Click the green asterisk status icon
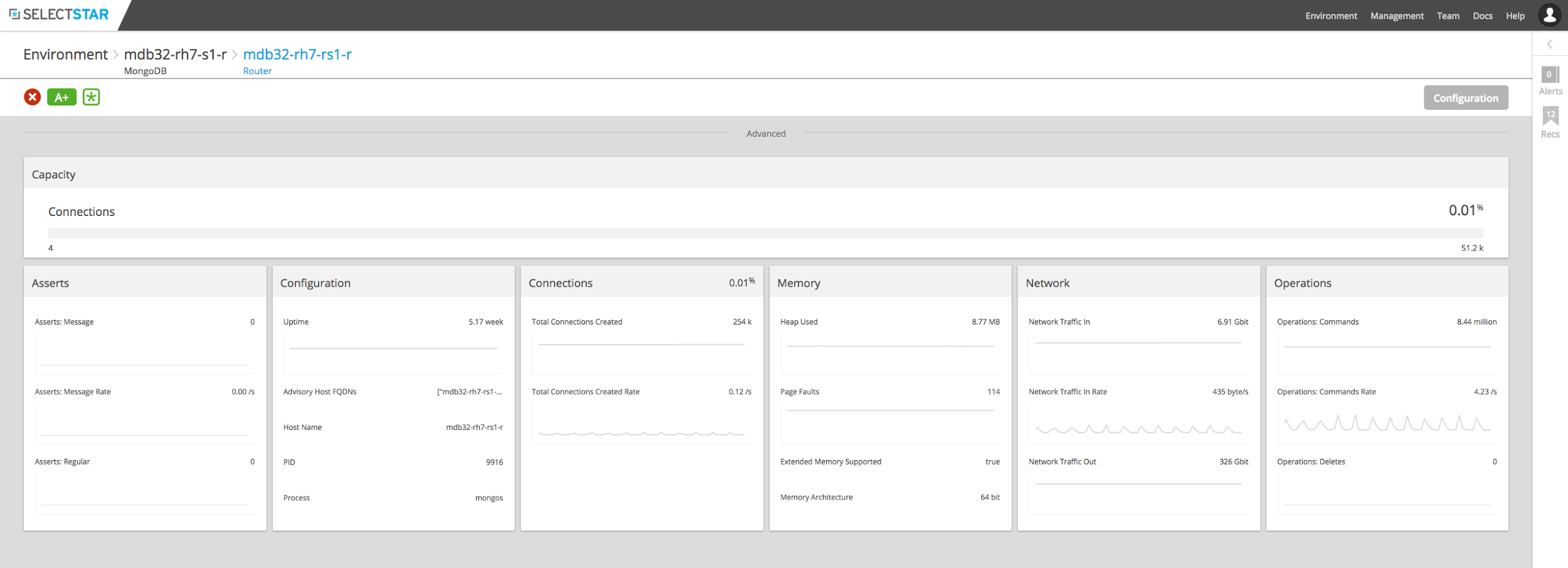Image resolution: width=1568 pixels, height=568 pixels. (x=92, y=97)
